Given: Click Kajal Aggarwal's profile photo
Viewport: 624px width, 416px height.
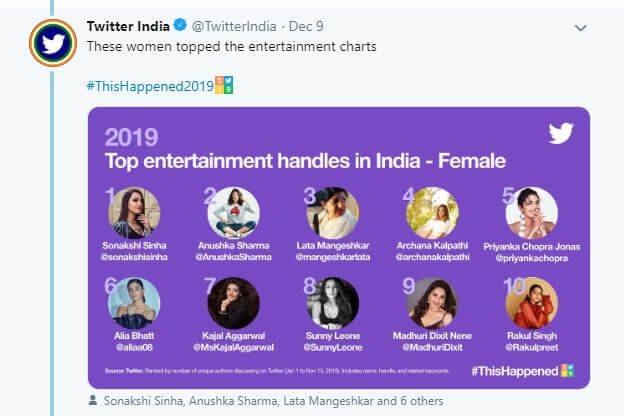Looking at the screenshot, I should (233, 303).
